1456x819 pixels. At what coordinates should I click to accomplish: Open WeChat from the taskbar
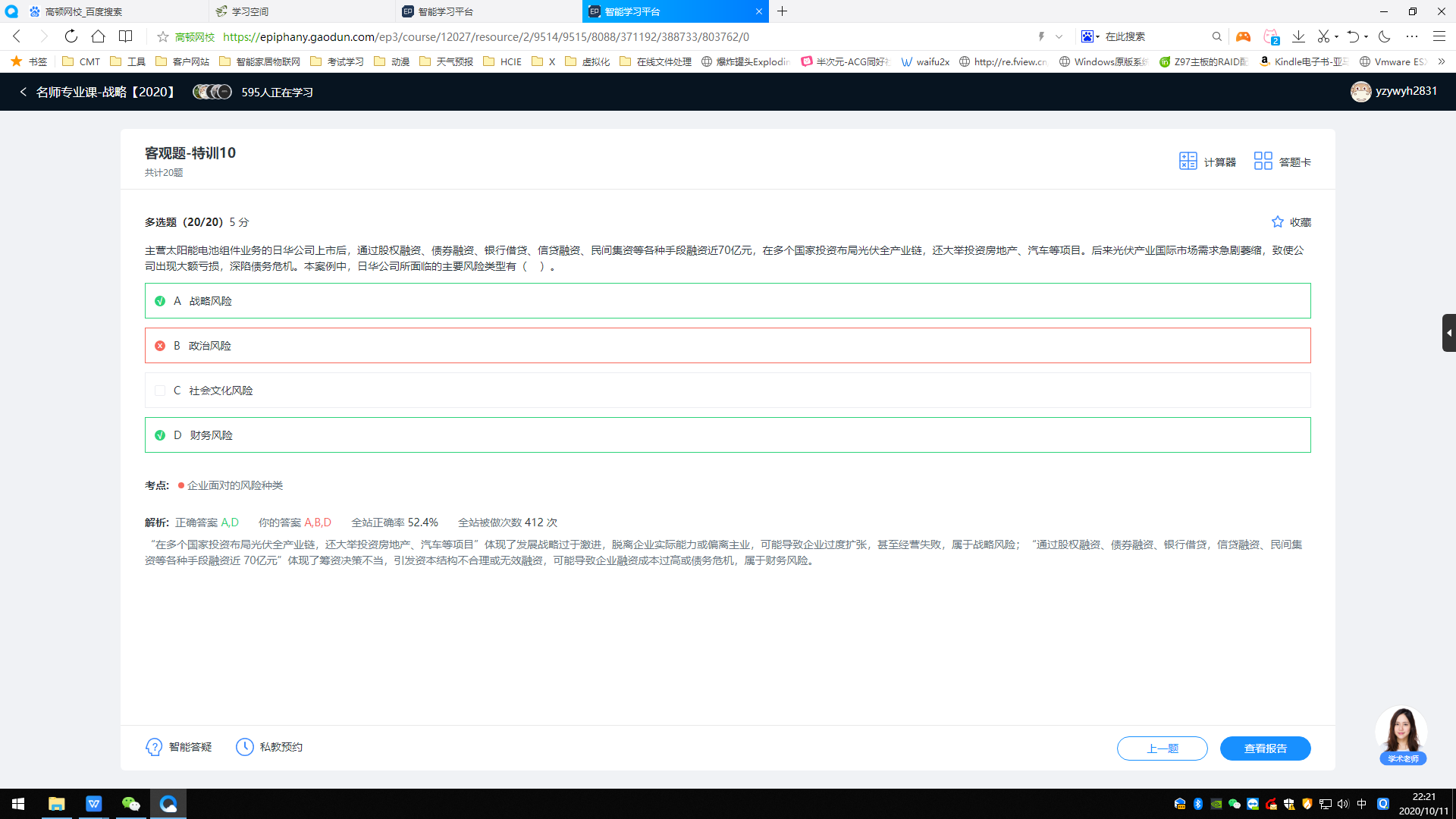(x=130, y=804)
